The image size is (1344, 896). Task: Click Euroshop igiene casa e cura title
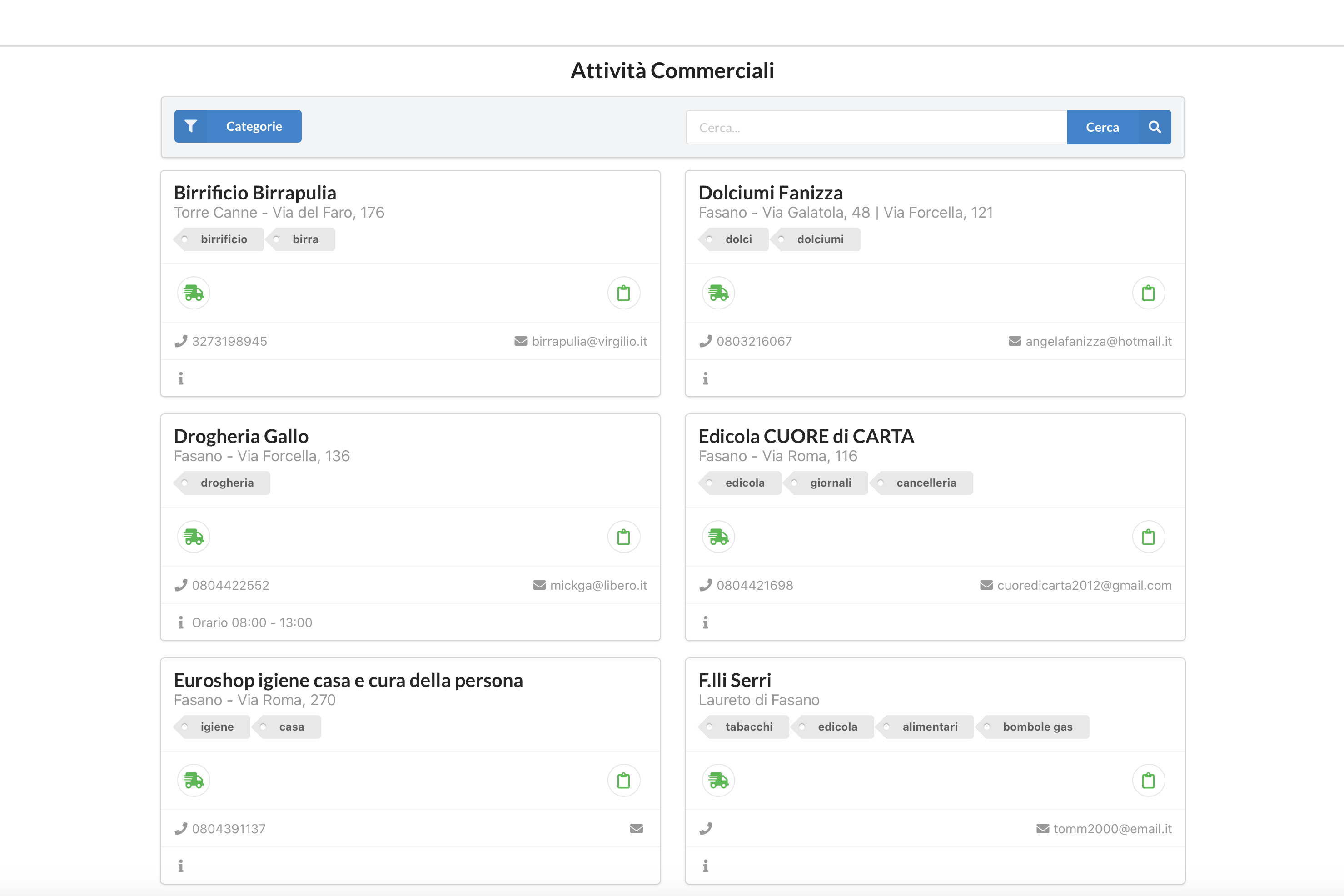348,681
